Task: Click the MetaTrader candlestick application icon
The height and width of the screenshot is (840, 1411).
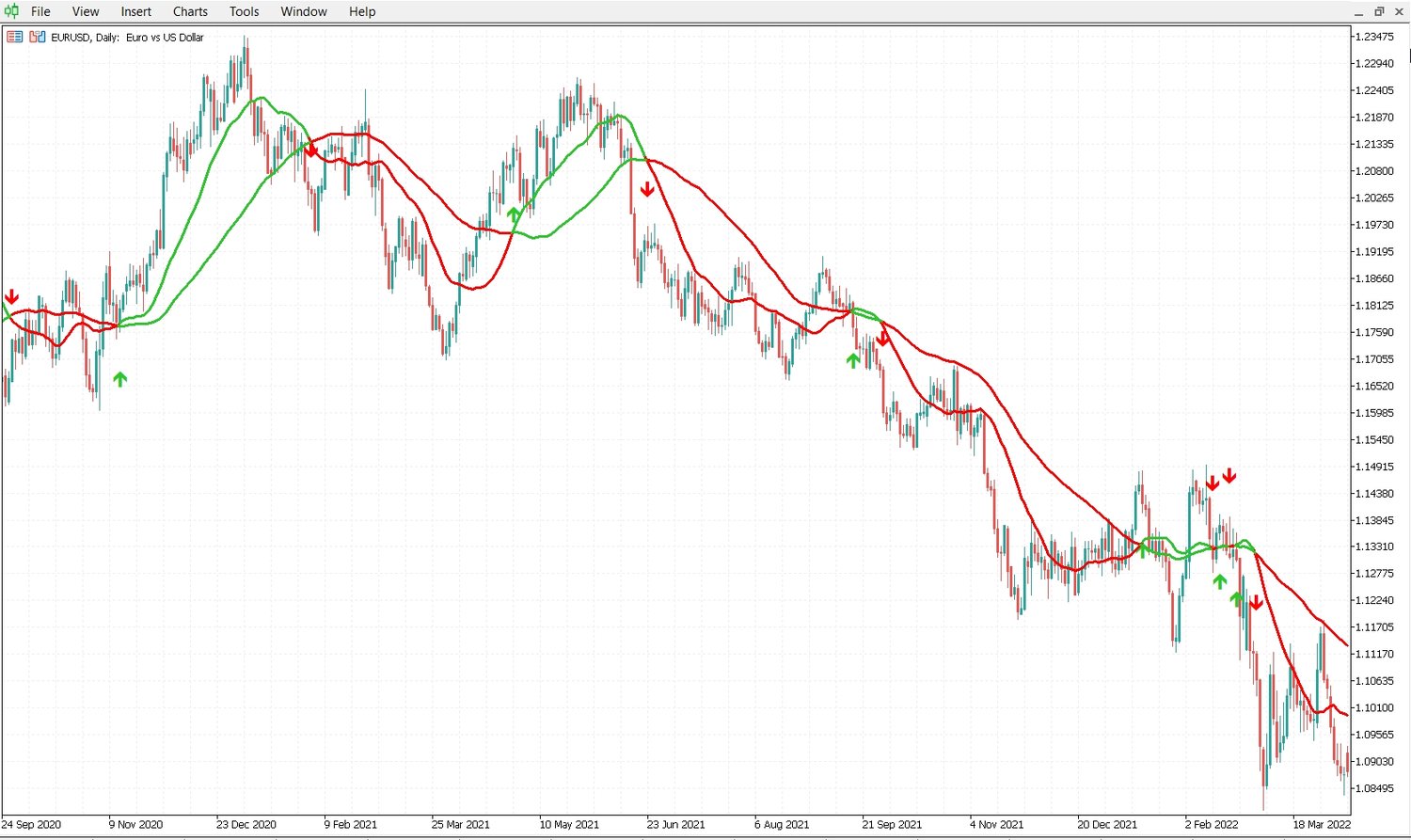Action: (11, 11)
